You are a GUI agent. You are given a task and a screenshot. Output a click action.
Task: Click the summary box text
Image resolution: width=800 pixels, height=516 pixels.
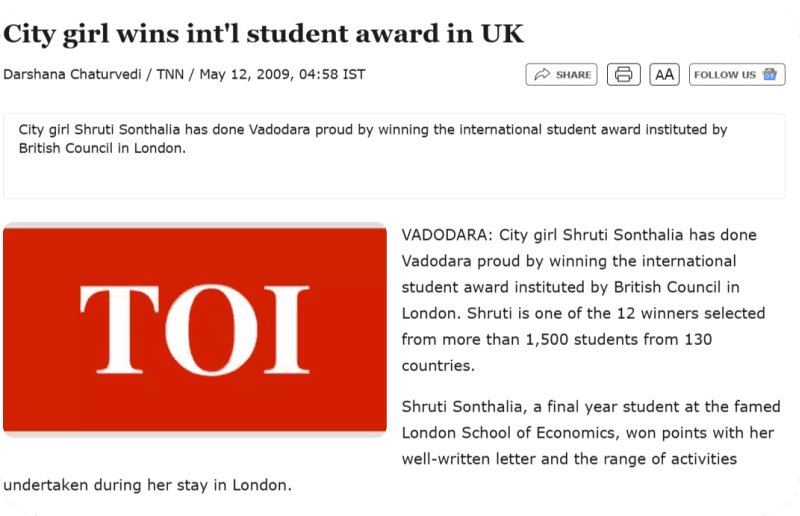373,139
